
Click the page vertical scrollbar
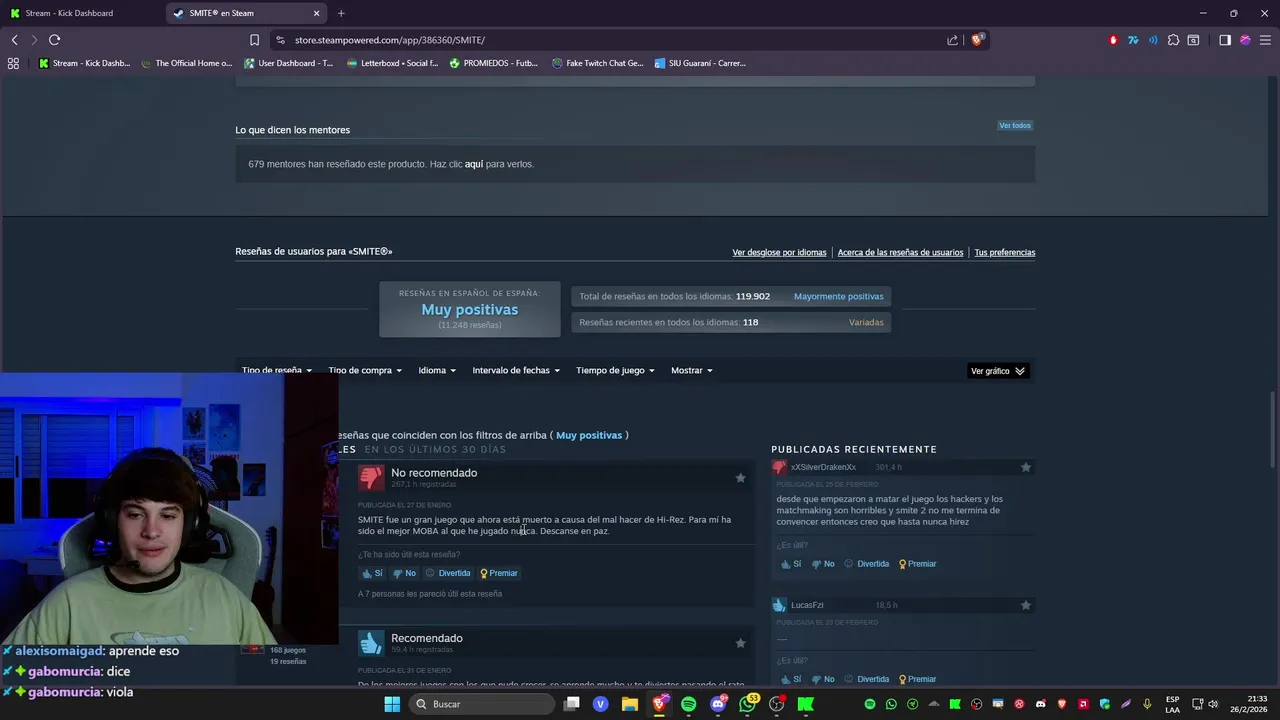point(1272,430)
